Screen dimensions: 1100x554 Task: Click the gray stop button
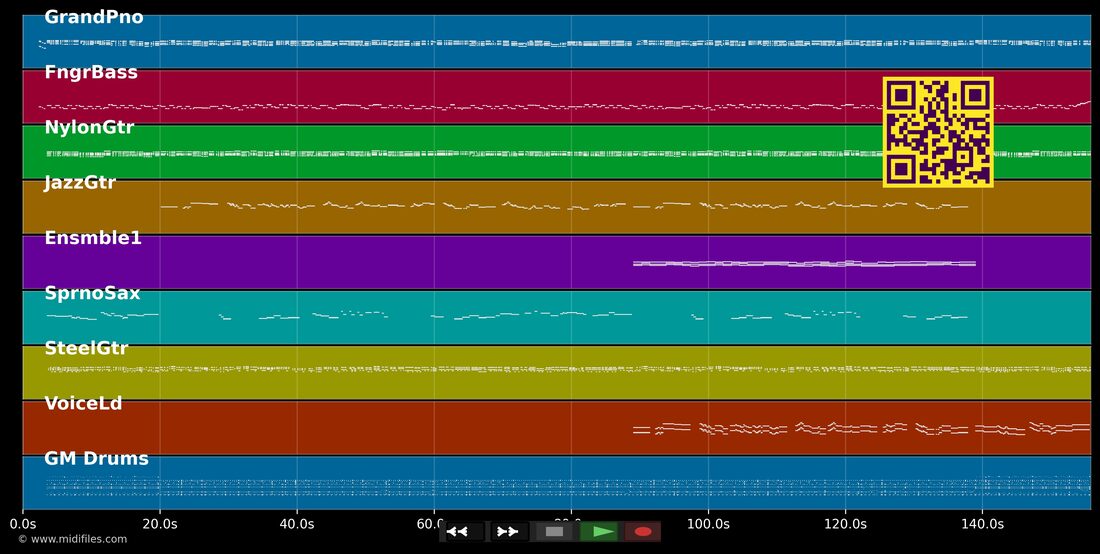click(x=554, y=532)
